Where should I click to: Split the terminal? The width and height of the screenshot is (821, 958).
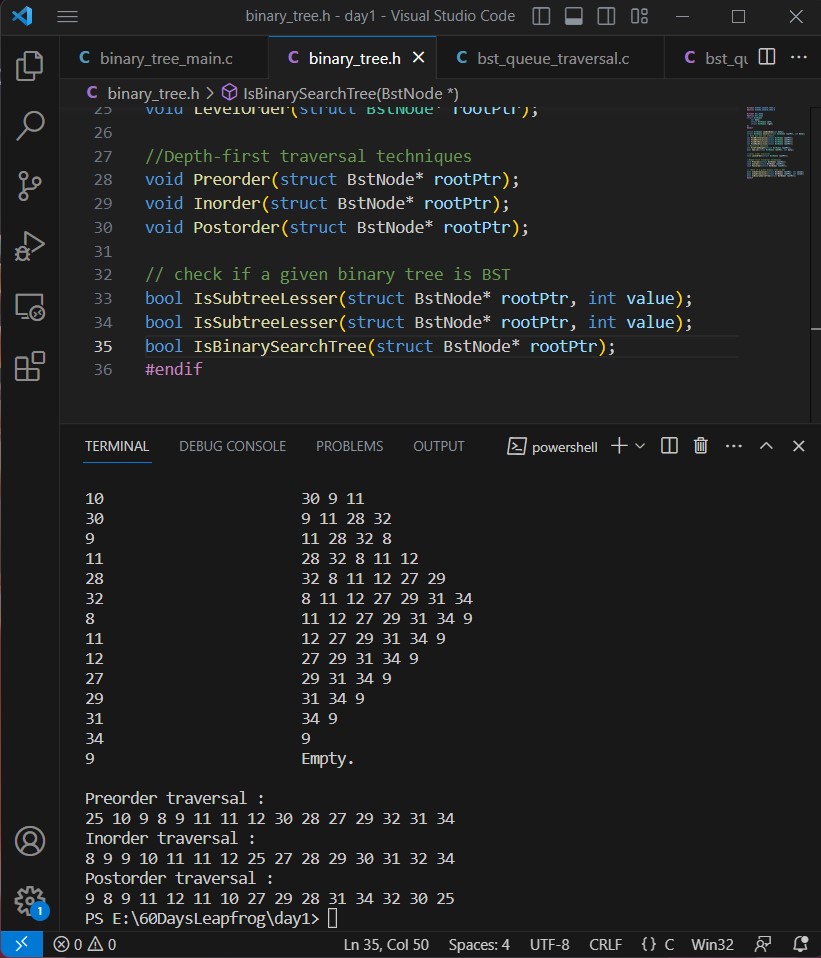click(x=670, y=446)
